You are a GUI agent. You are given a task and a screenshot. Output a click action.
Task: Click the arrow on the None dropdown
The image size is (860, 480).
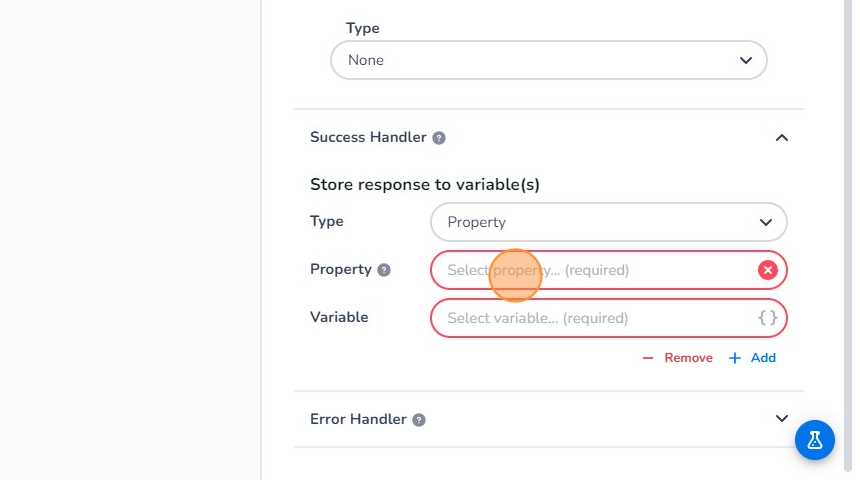(745, 60)
